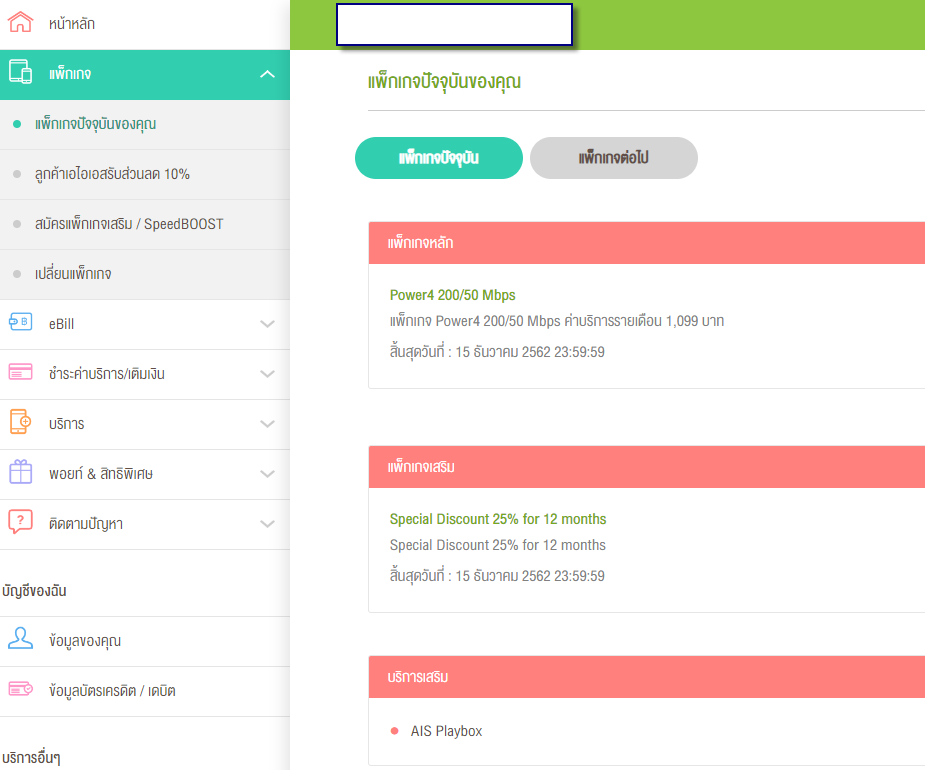The image size is (925, 770).
Task: Open ชำระค่าบริการ/เติมเงิน menu label
Action: (107, 374)
